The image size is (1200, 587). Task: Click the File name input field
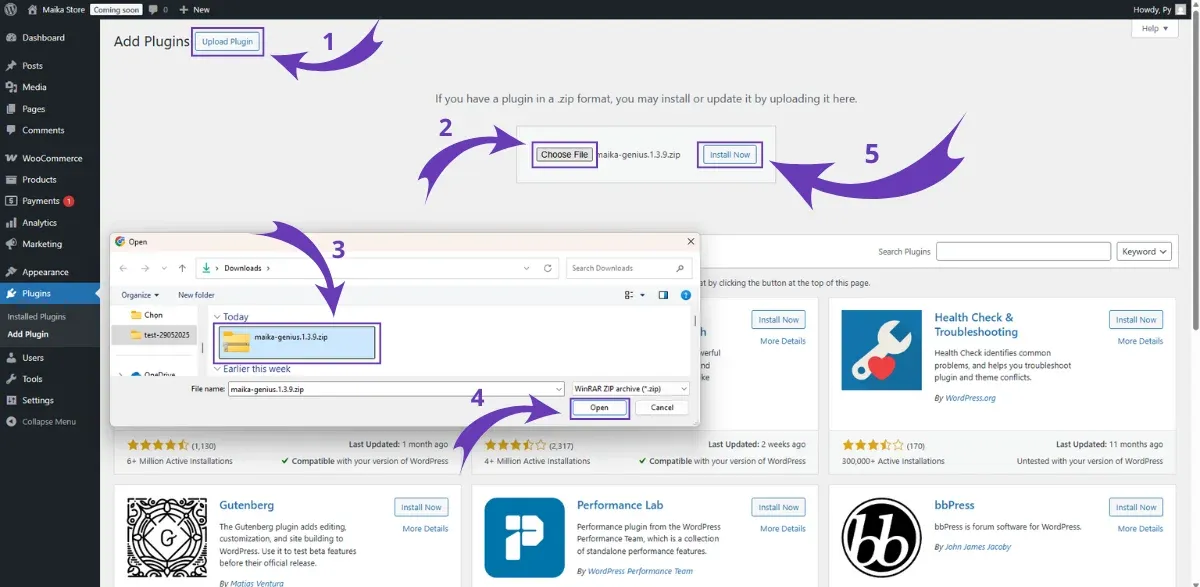(x=396, y=388)
